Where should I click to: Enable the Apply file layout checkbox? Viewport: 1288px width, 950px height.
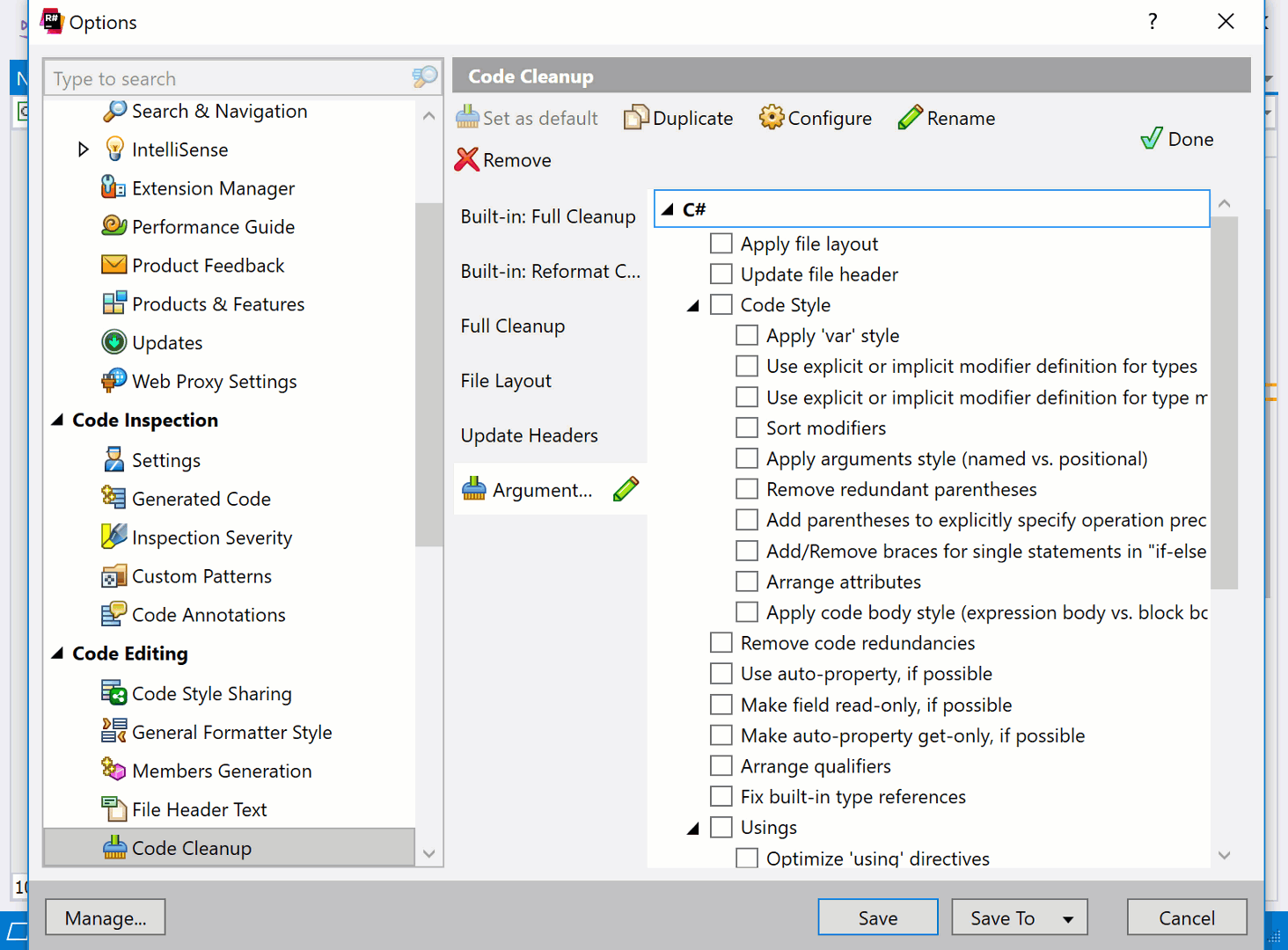click(721, 244)
